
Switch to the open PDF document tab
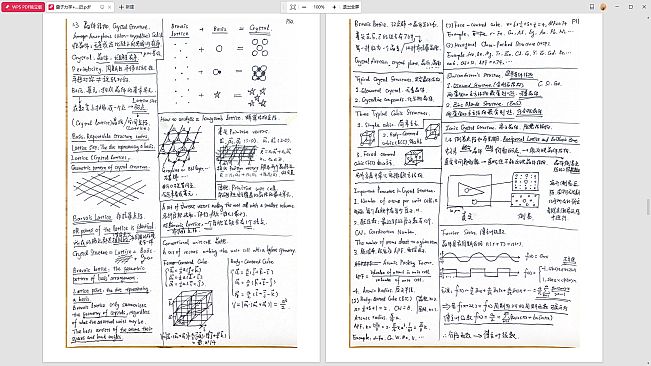pyautogui.click(x=75, y=7)
